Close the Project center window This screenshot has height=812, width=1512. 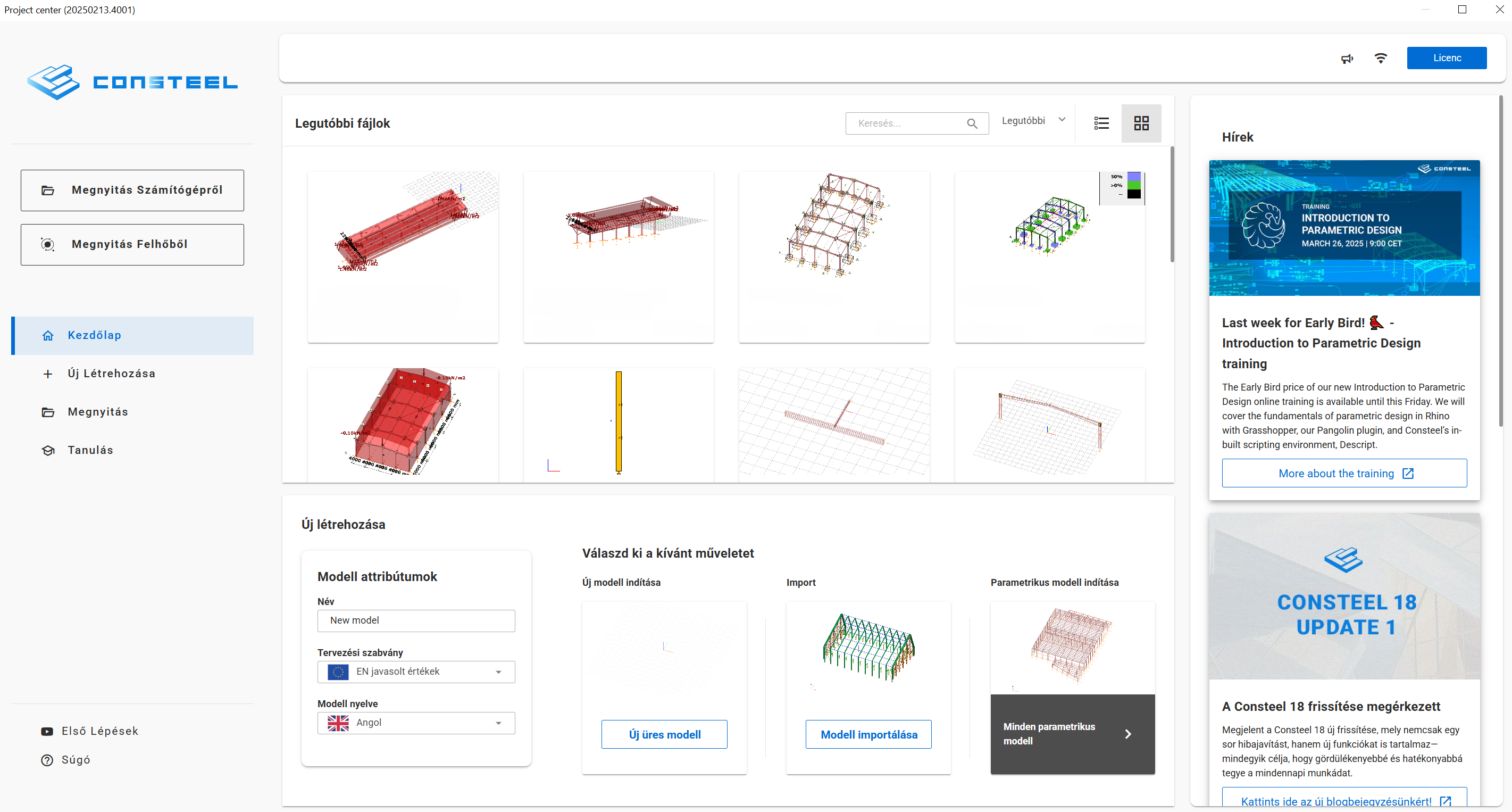pyautogui.click(x=1499, y=10)
